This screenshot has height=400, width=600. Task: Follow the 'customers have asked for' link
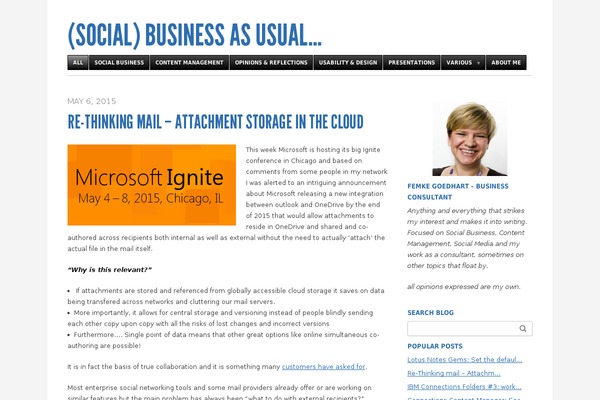pyautogui.click(x=323, y=367)
